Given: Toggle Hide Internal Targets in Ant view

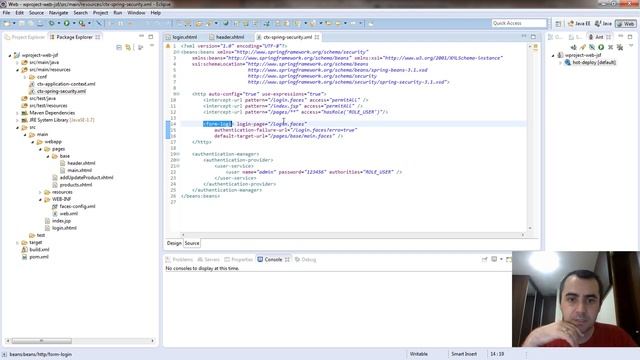Looking at the screenshot, I should pyautogui.click(x=592, y=47).
